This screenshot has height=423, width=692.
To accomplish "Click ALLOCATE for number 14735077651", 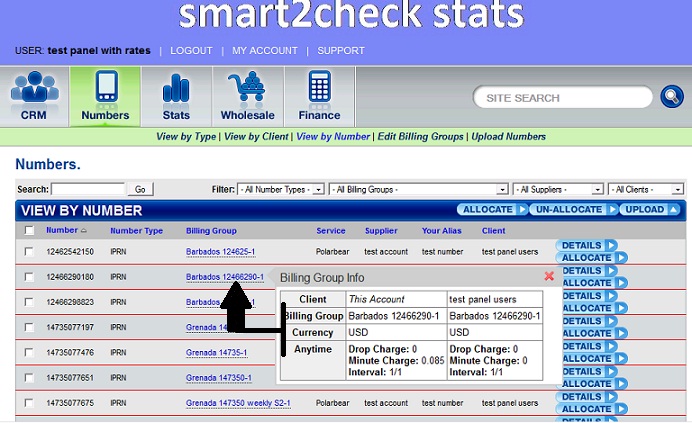I will point(594,384).
